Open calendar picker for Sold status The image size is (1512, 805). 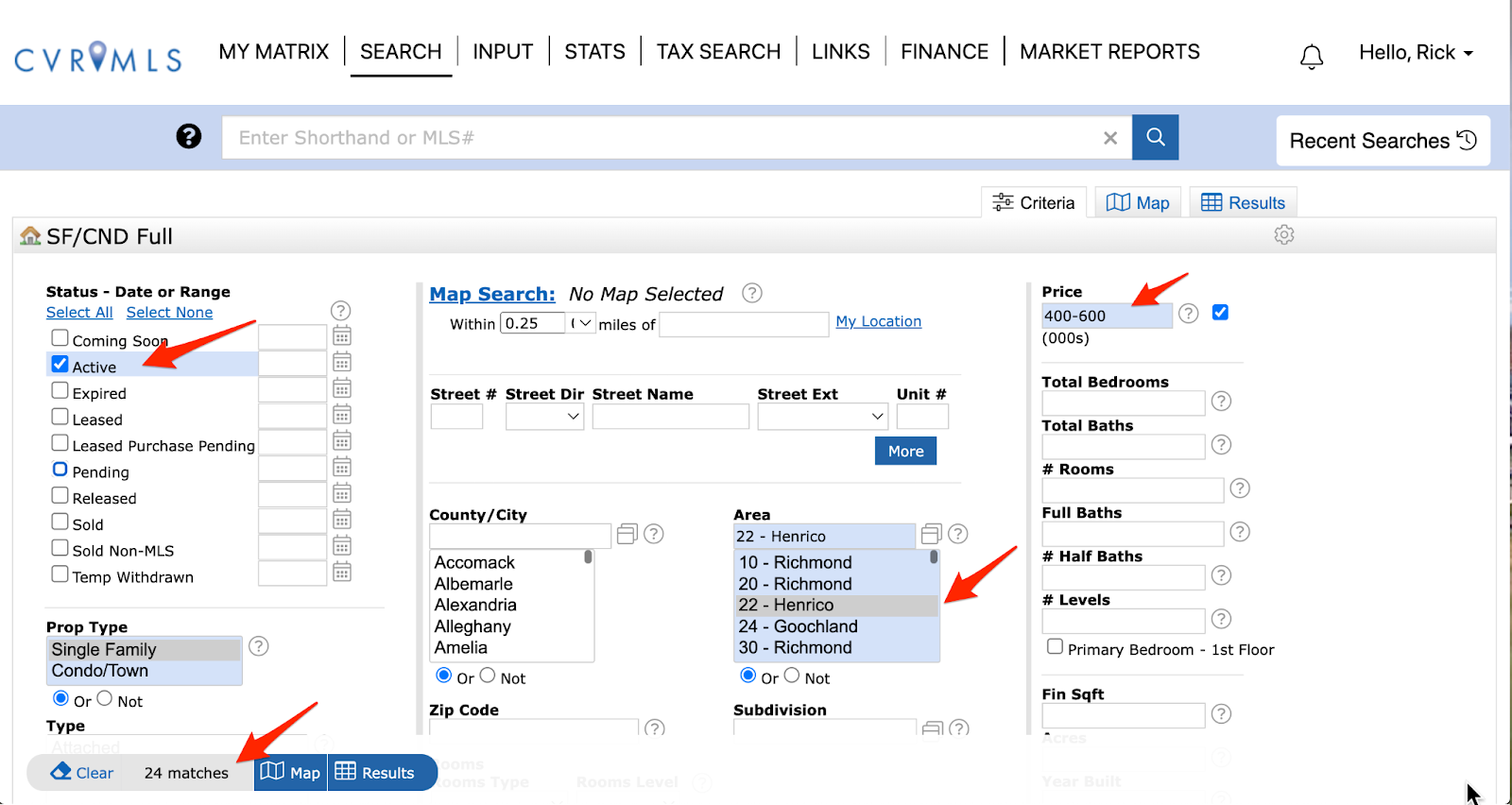pos(342,520)
